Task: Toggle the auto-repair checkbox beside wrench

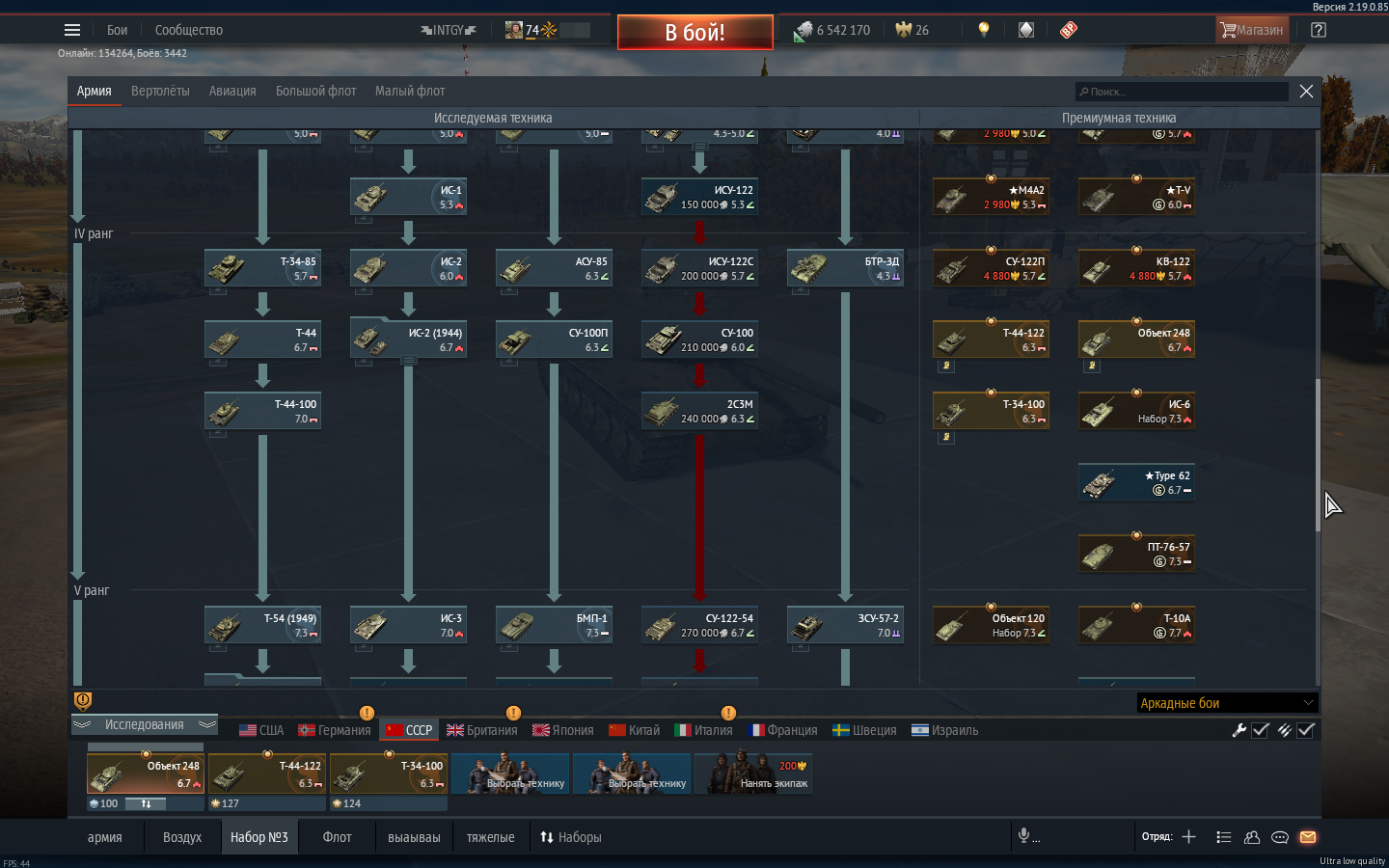Action: click(1260, 730)
